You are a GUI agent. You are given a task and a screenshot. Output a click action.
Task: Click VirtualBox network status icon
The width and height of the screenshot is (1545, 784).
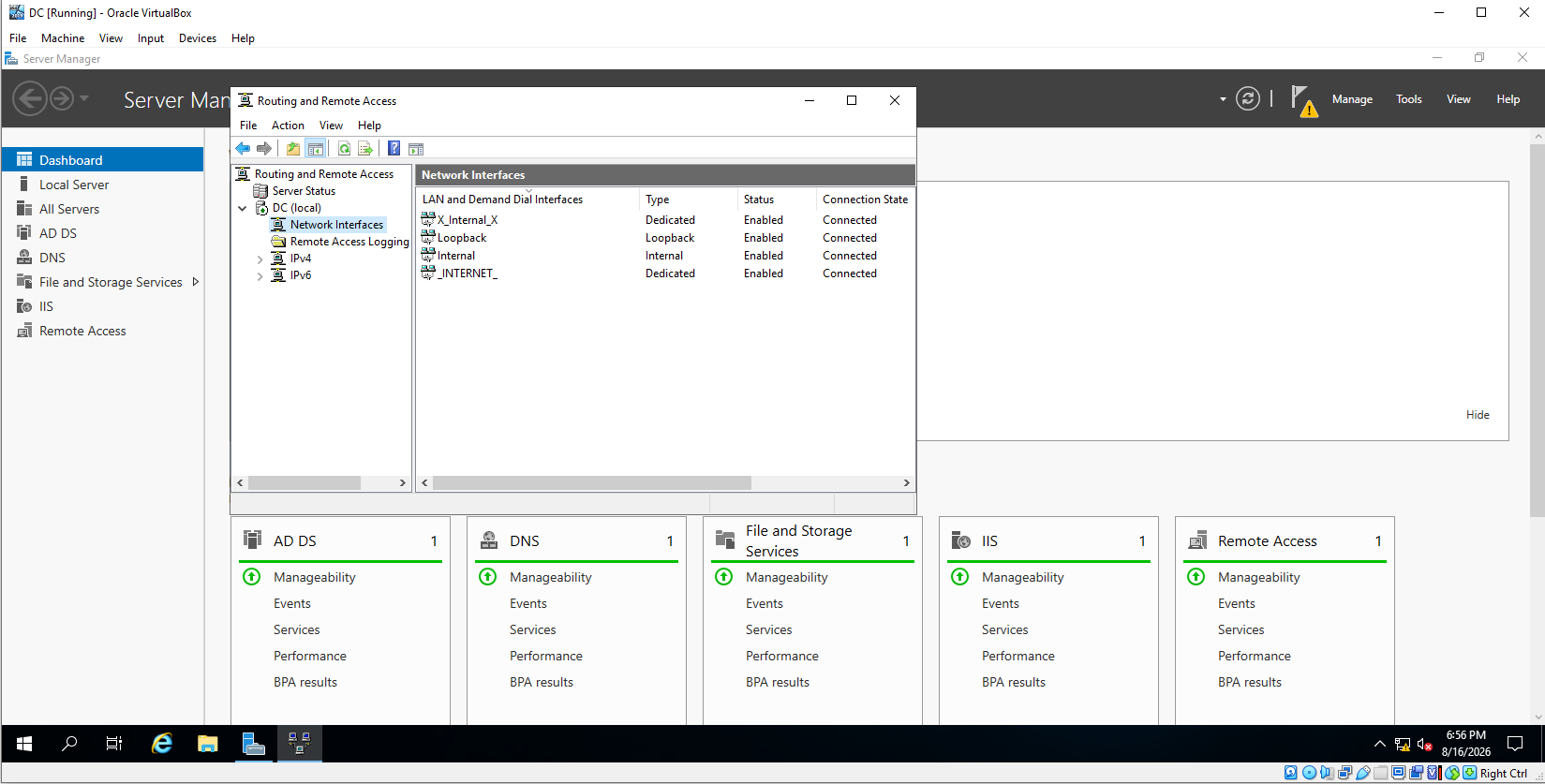[x=1344, y=773]
